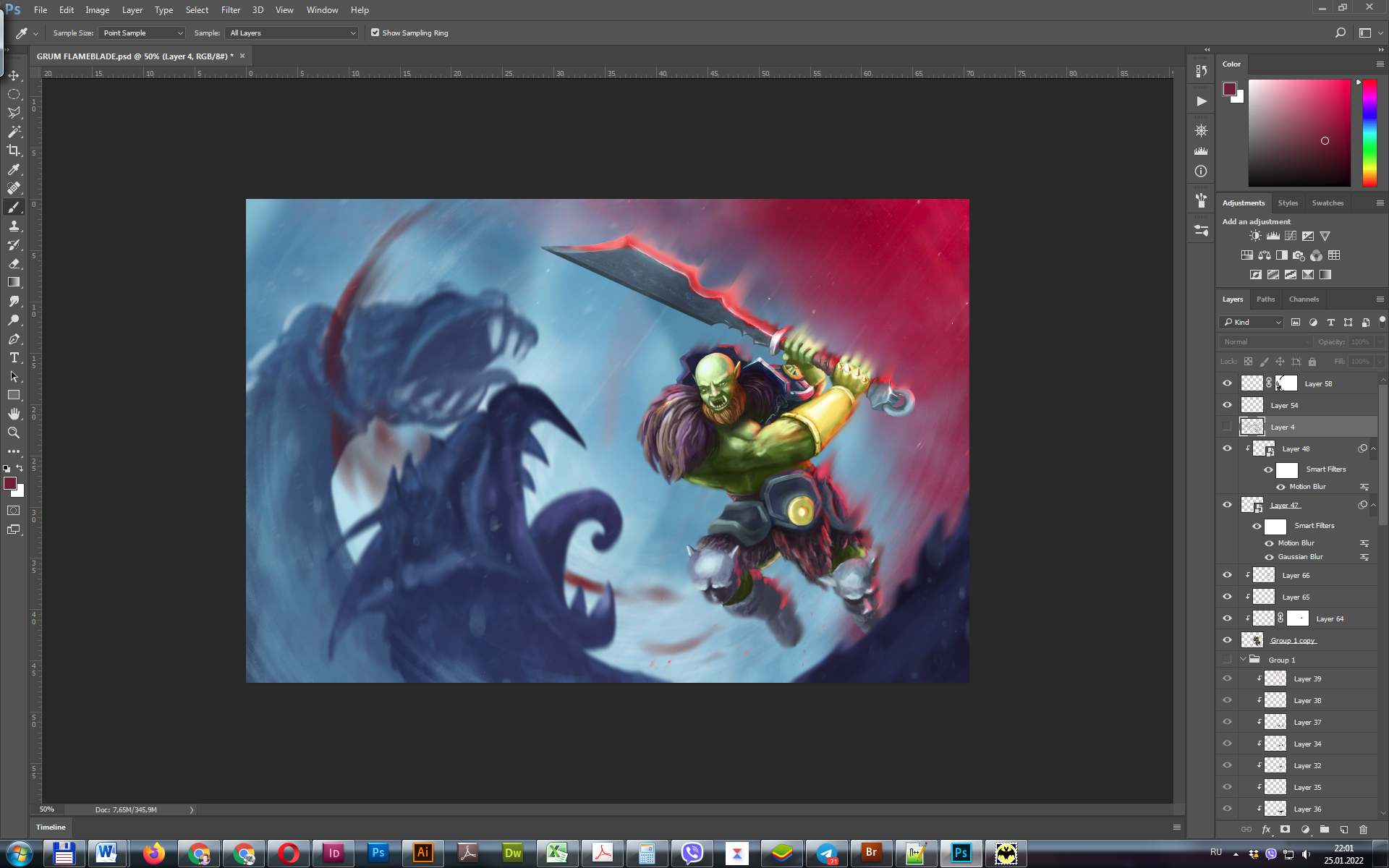Viewport: 1389px width, 868px height.
Task: Click the search icon in options bar
Action: [x=1341, y=33]
